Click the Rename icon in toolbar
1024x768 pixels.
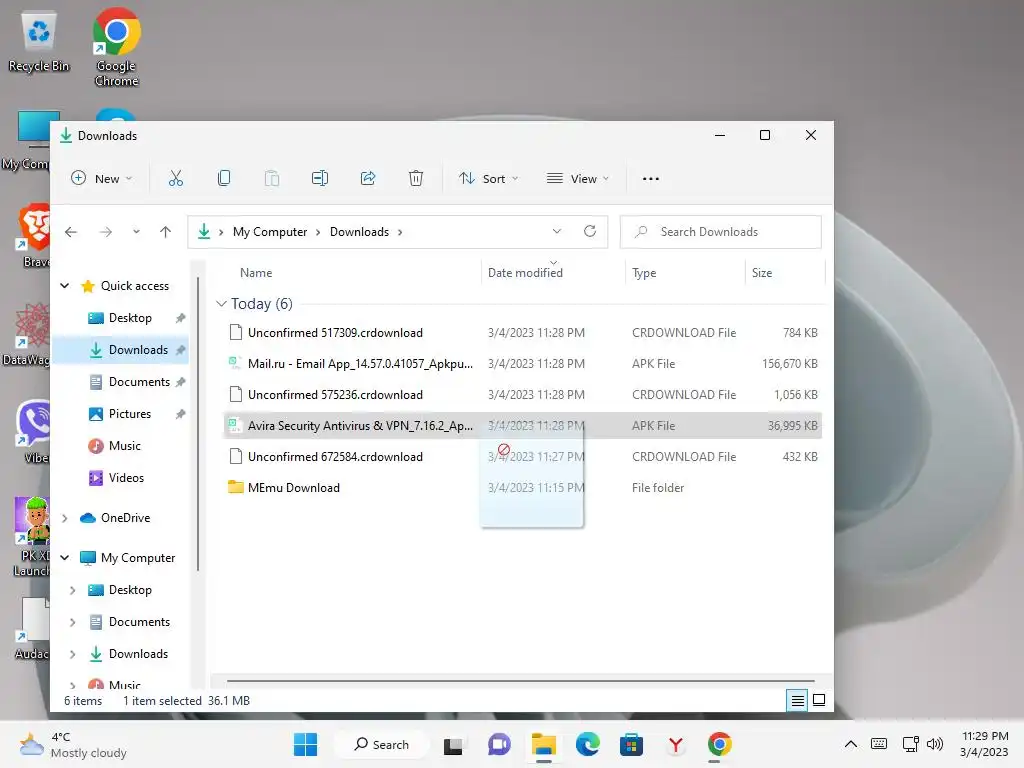pyautogui.click(x=320, y=178)
